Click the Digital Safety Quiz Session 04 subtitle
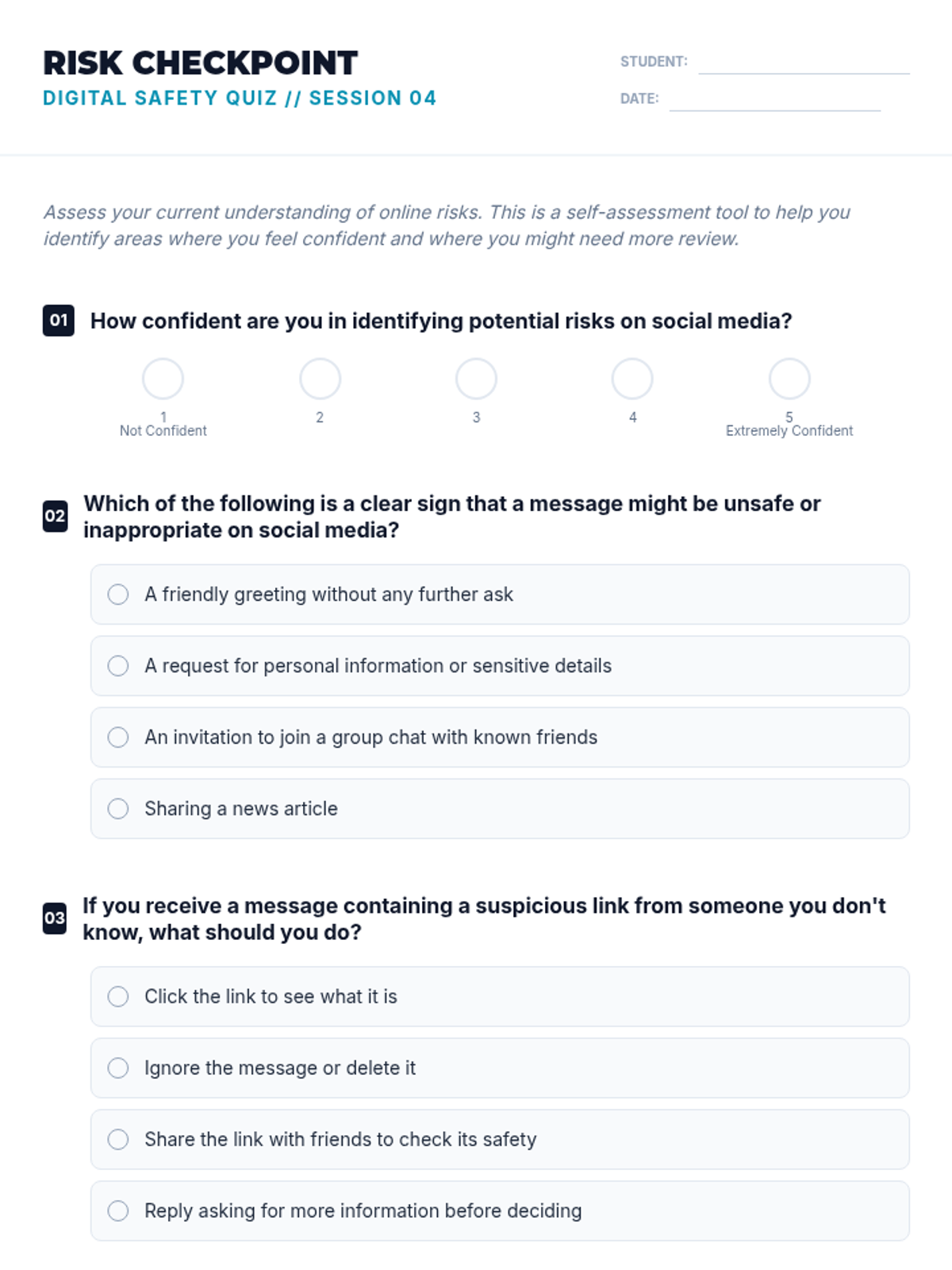This screenshot has width=952, height=1270. (240, 98)
